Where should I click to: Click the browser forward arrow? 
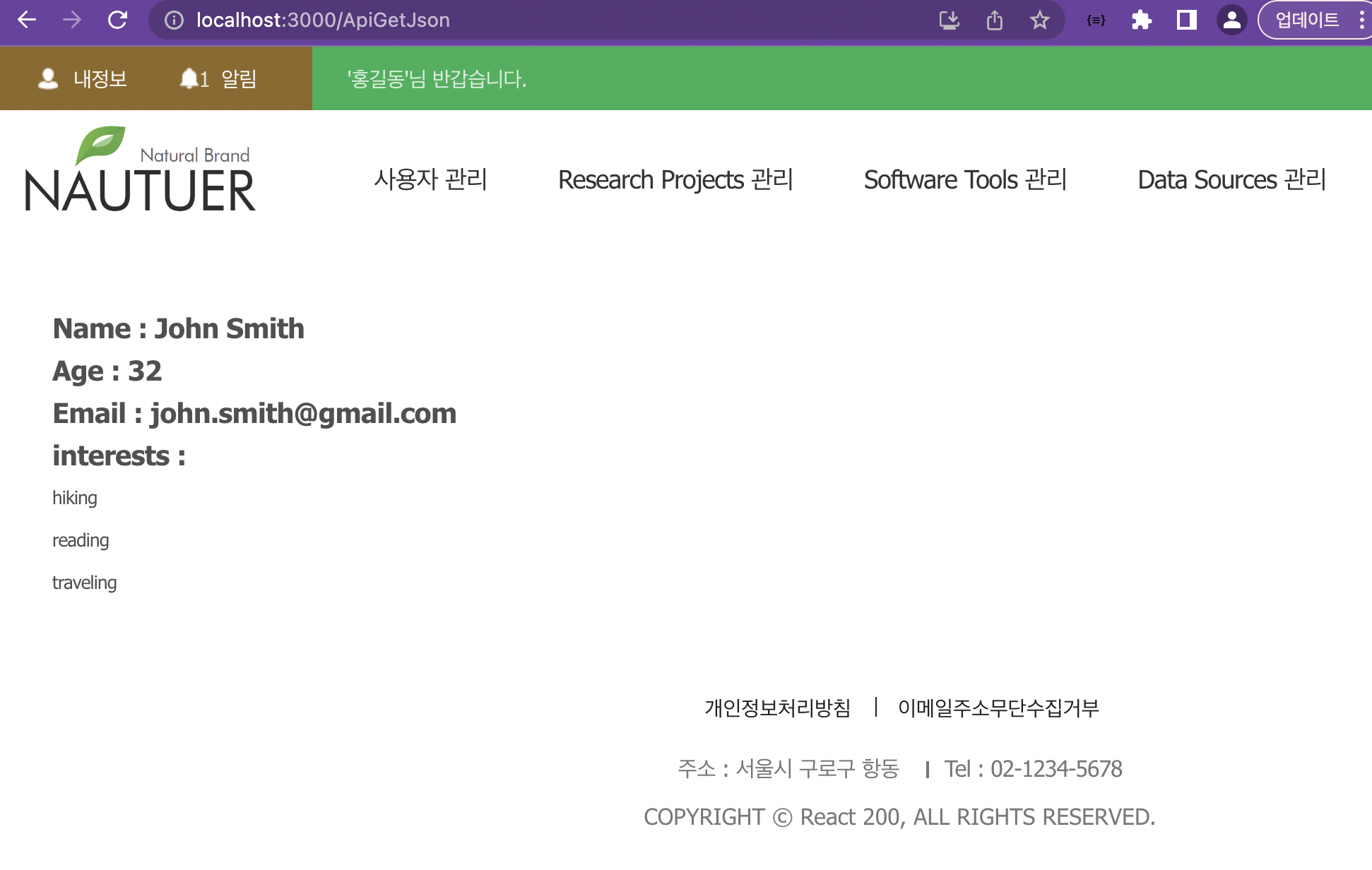click(x=72, y=20)
